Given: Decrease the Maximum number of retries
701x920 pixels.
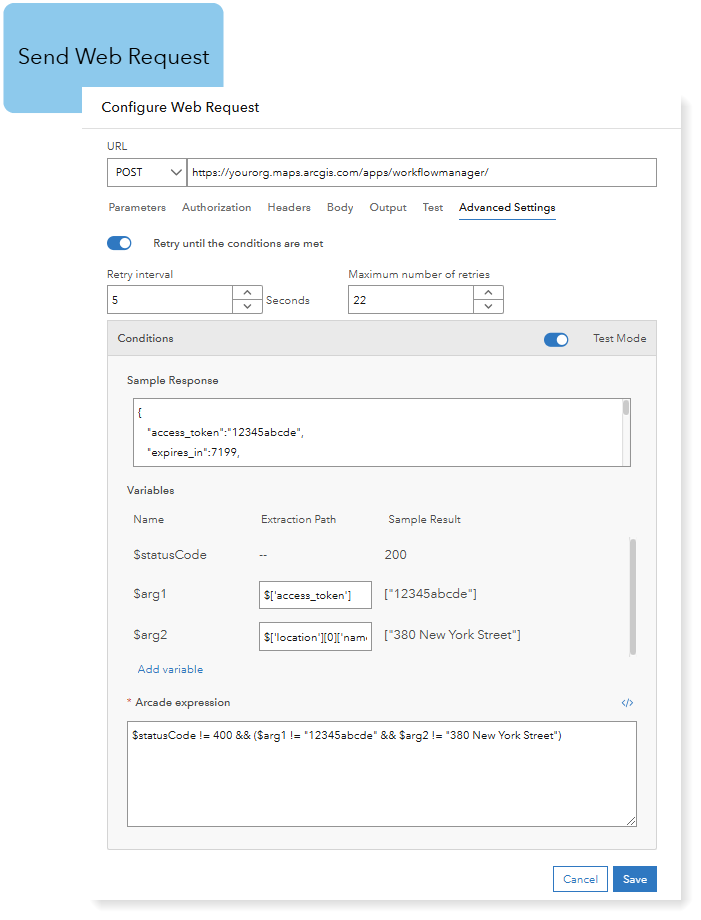Looking at the screenshot, I should click(x=487, y=306).
